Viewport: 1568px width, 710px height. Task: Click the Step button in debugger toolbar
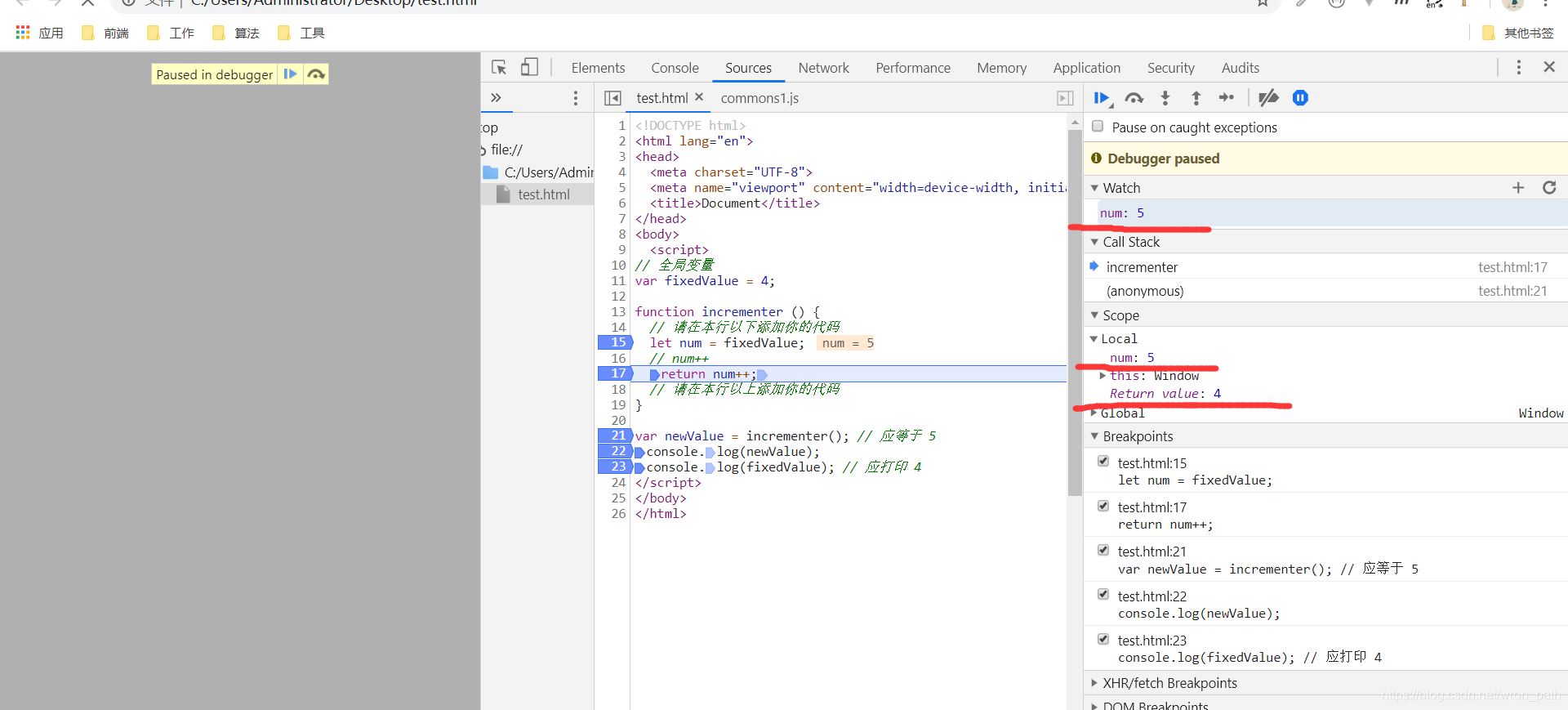pos(1227,98)
